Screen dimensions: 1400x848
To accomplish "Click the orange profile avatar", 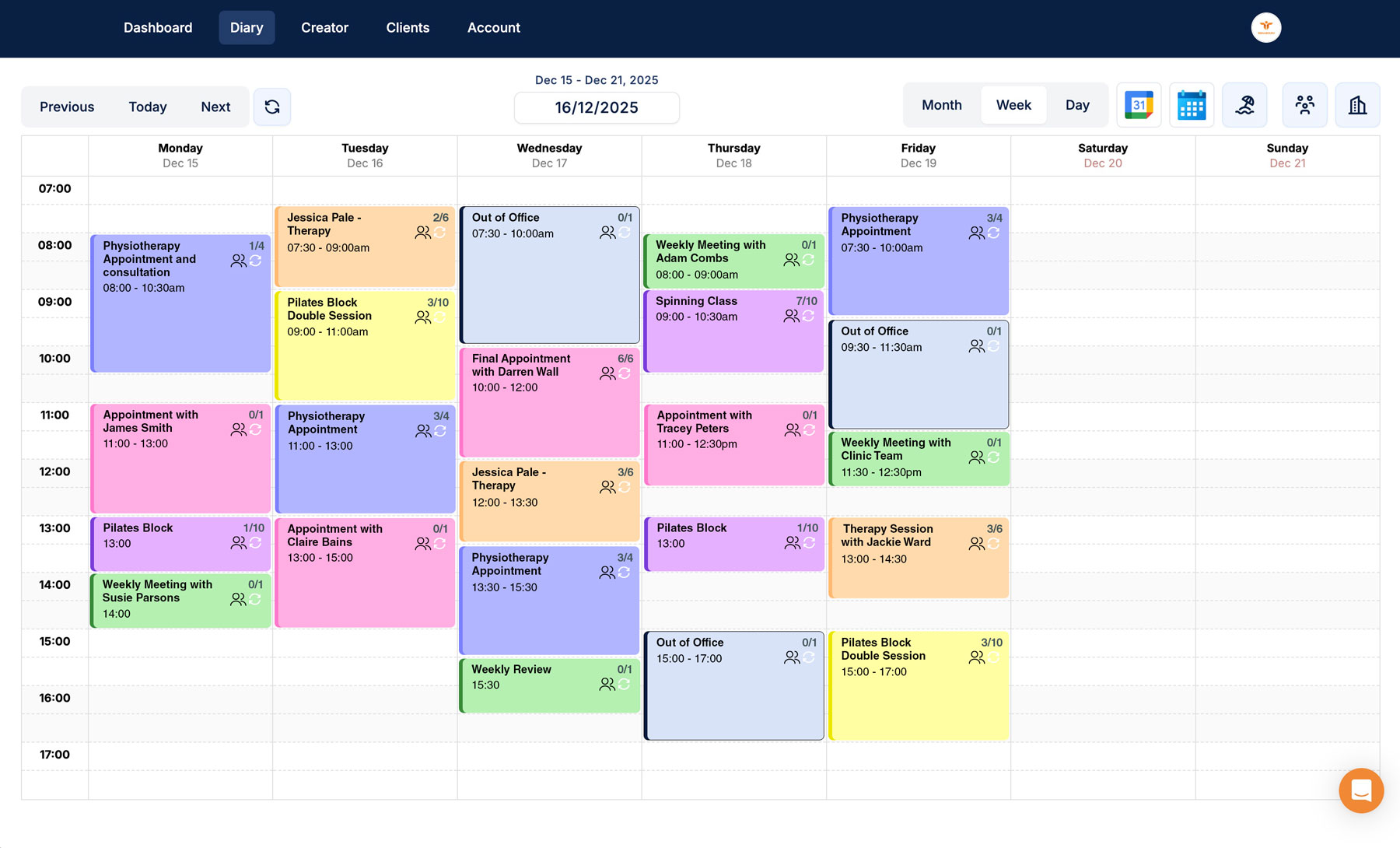I will tap(1265, 26).
